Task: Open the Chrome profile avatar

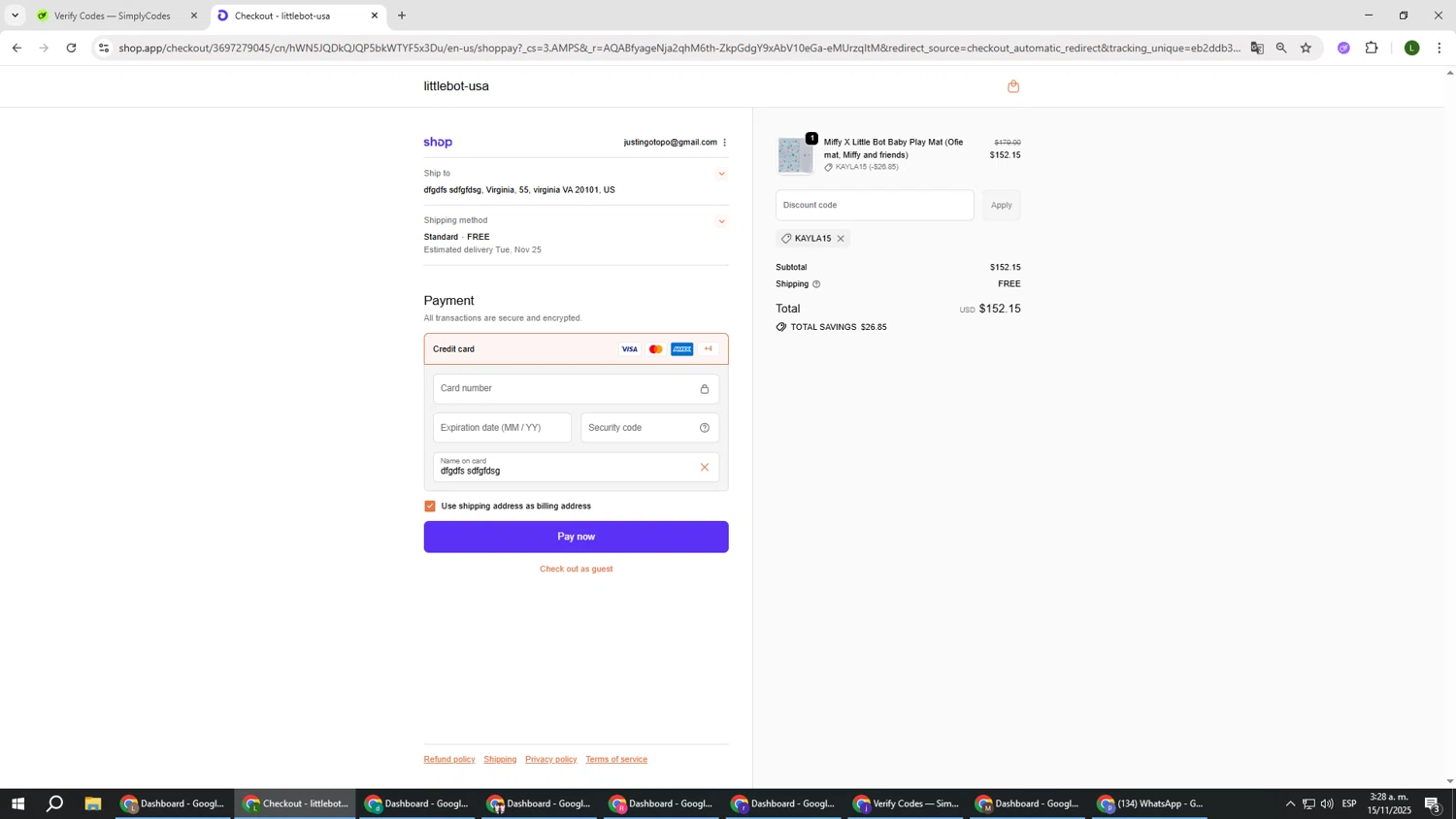Action: coord(1412,48)
